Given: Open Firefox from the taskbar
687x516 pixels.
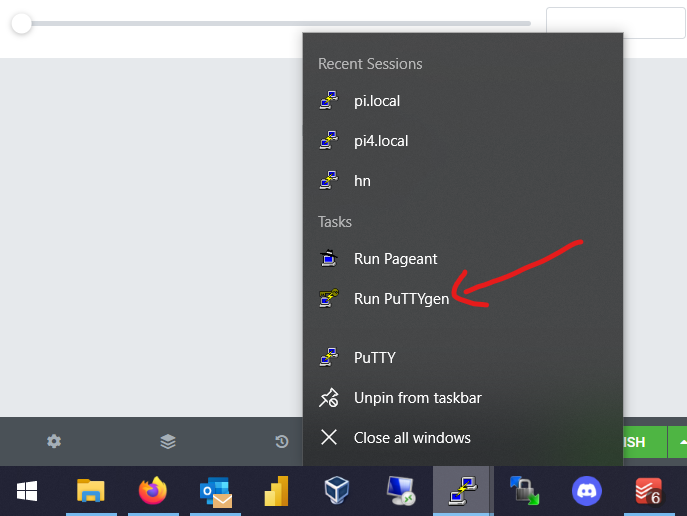Looking at the screenshot, I should click(153, 491).
